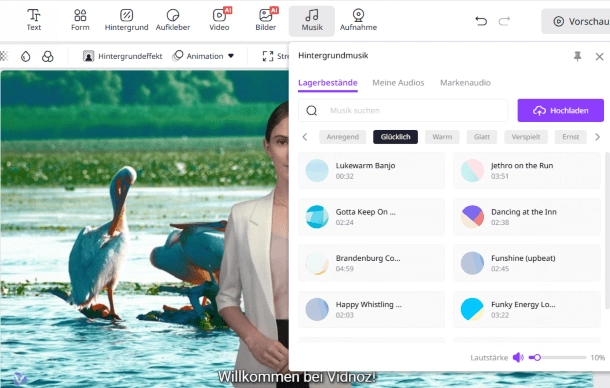610x388 pixels.
Task: Select the Willkommen bei Vidnoz! subtitle
Action: (x=296, y=377)
